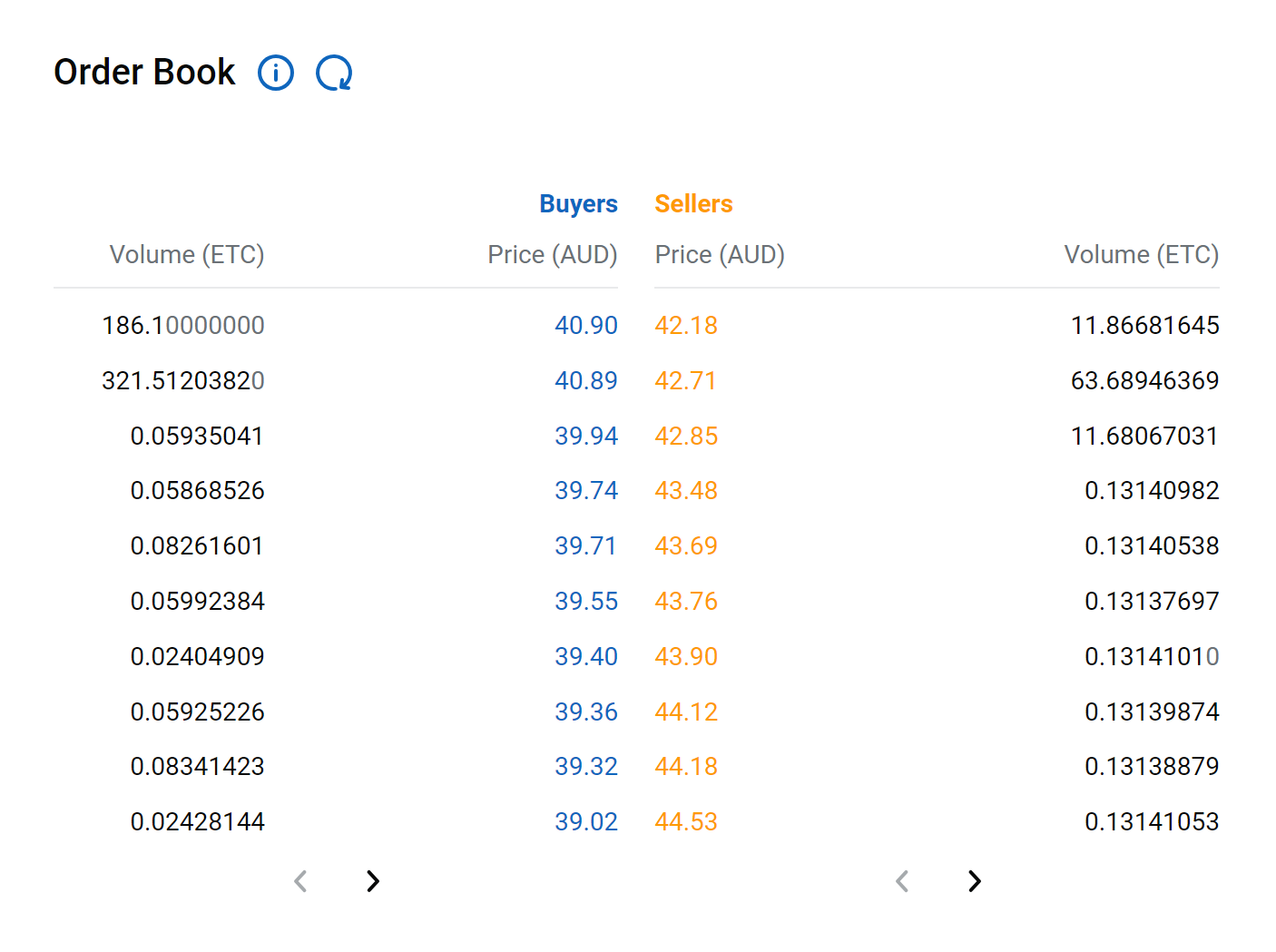Click buyer volume 0.08261601
Viewport: 1276px width, 952px height.
(197, 546)
